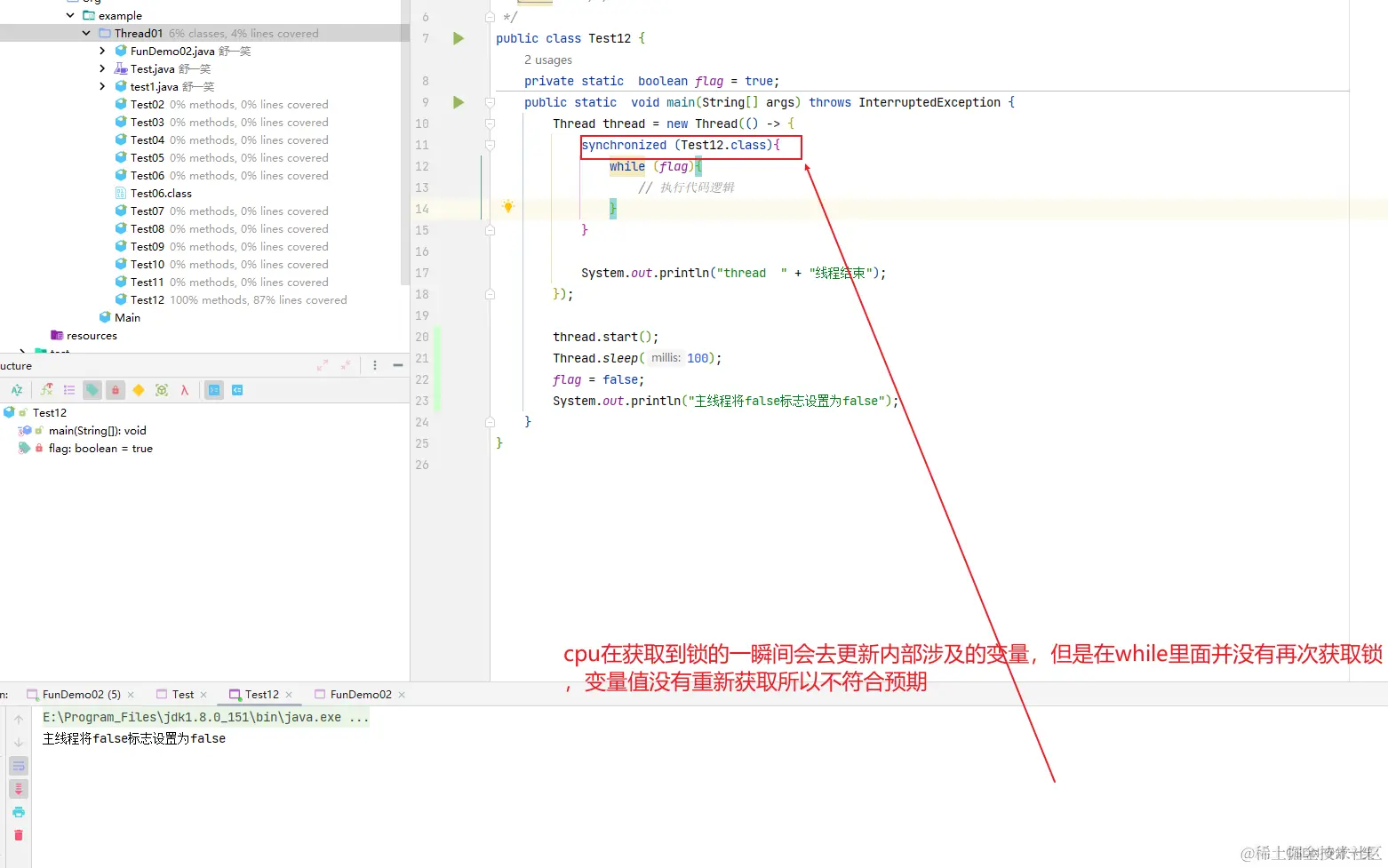Screen dimensions: 1388x868
Task: Click line number 17 in gutter
Action: [x=422, y=273]
